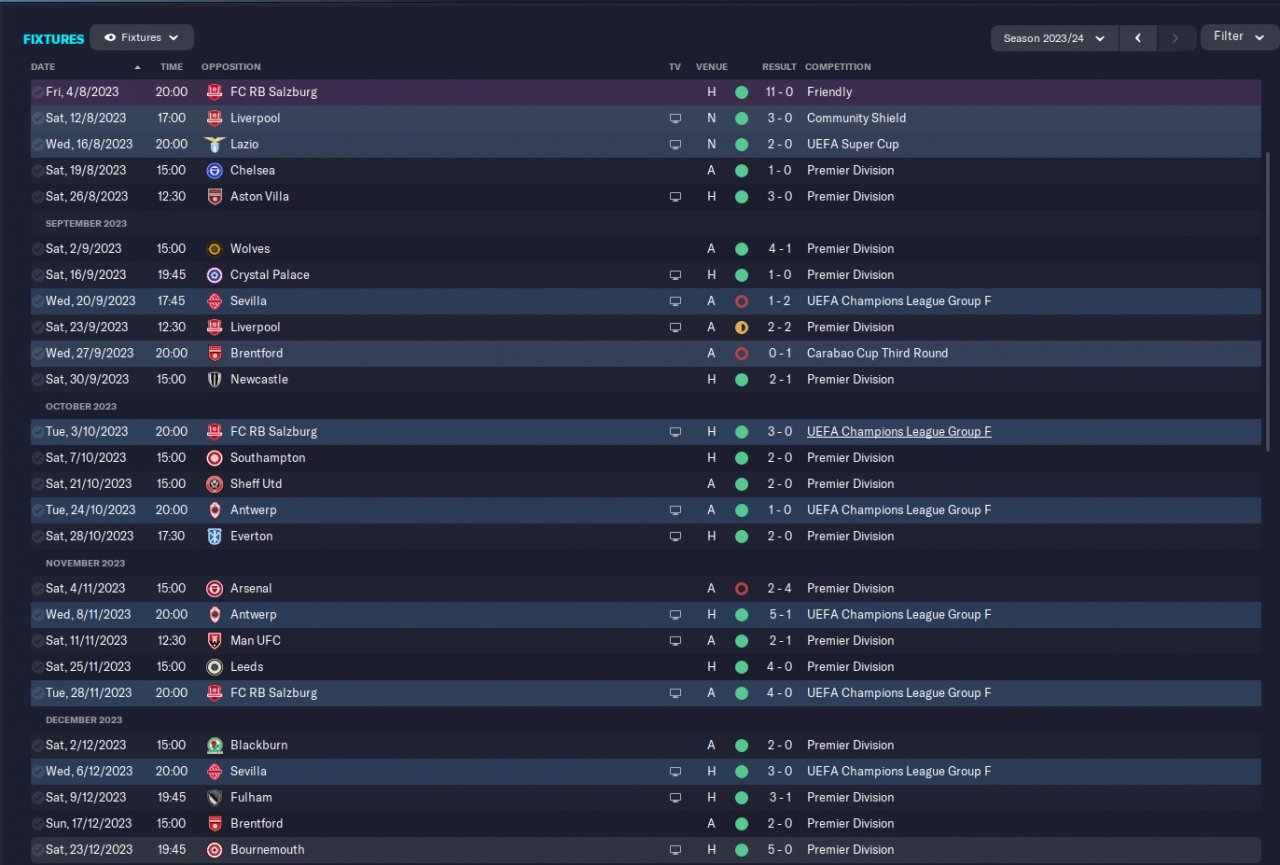Image resolution: width=1280 pixels, height=865 pixels.
Task: Click the green win dot for the Leeds match
Action: pyautogui.click(x=741, y=667)
